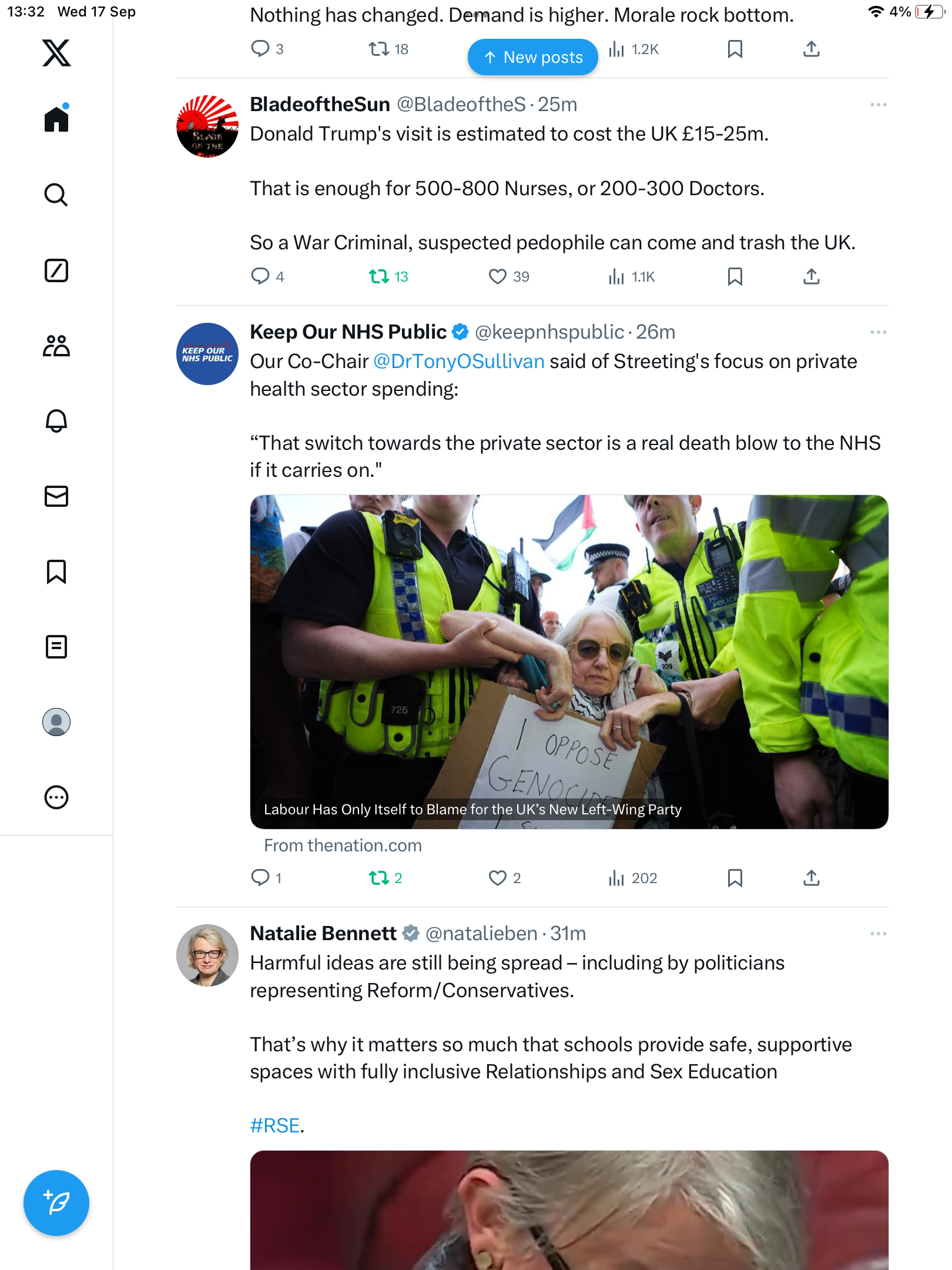Open the Search icon in sidebar
Image resolution: width=952 pixels, height=1270 pixels.
tap(56, 195)
